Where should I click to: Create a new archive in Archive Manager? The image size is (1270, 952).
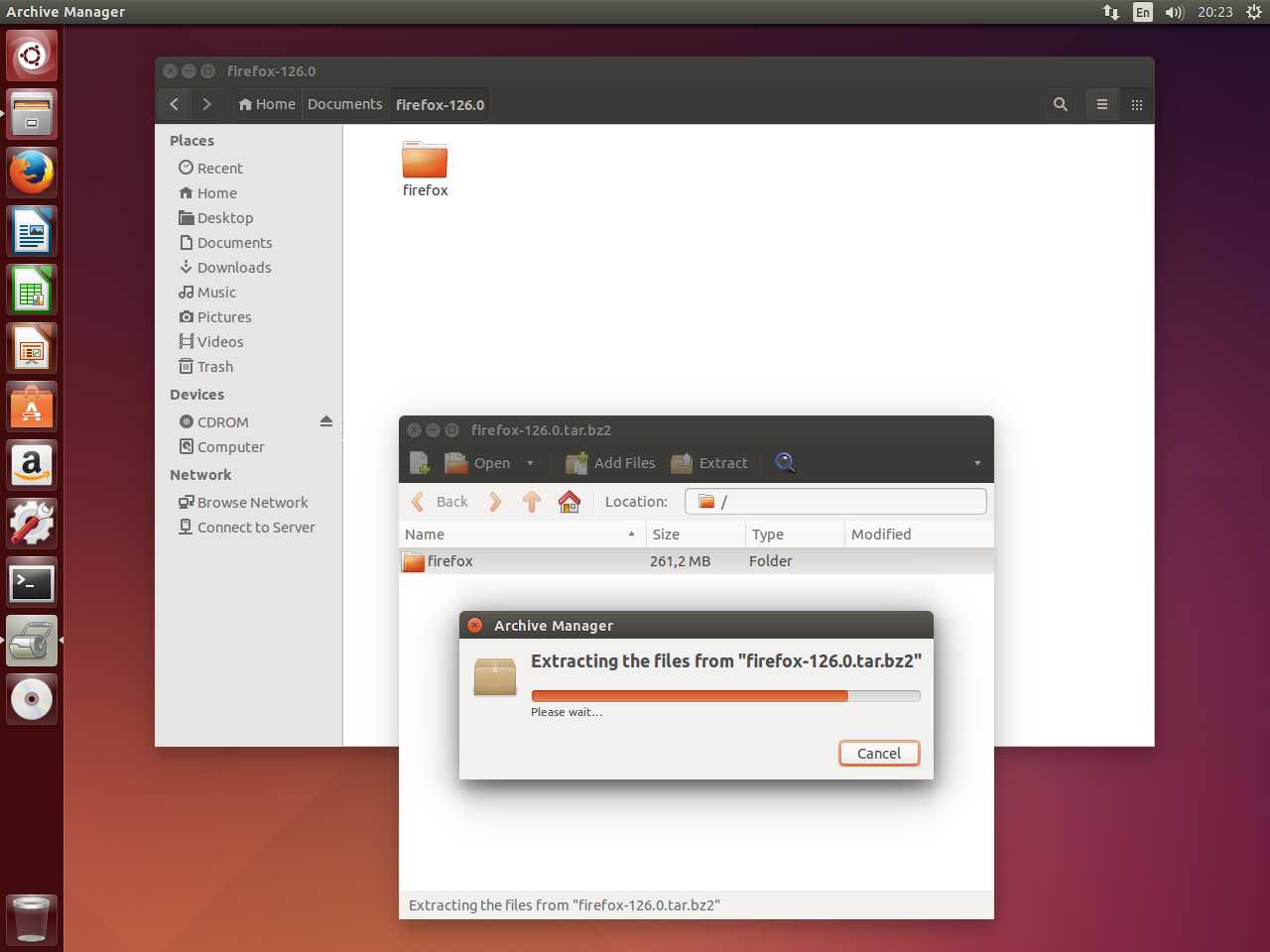[420, 463]
